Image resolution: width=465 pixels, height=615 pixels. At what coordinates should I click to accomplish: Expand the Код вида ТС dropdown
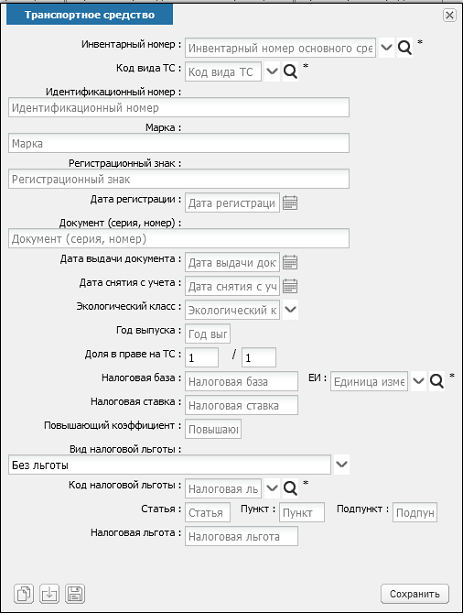(272, 72)
